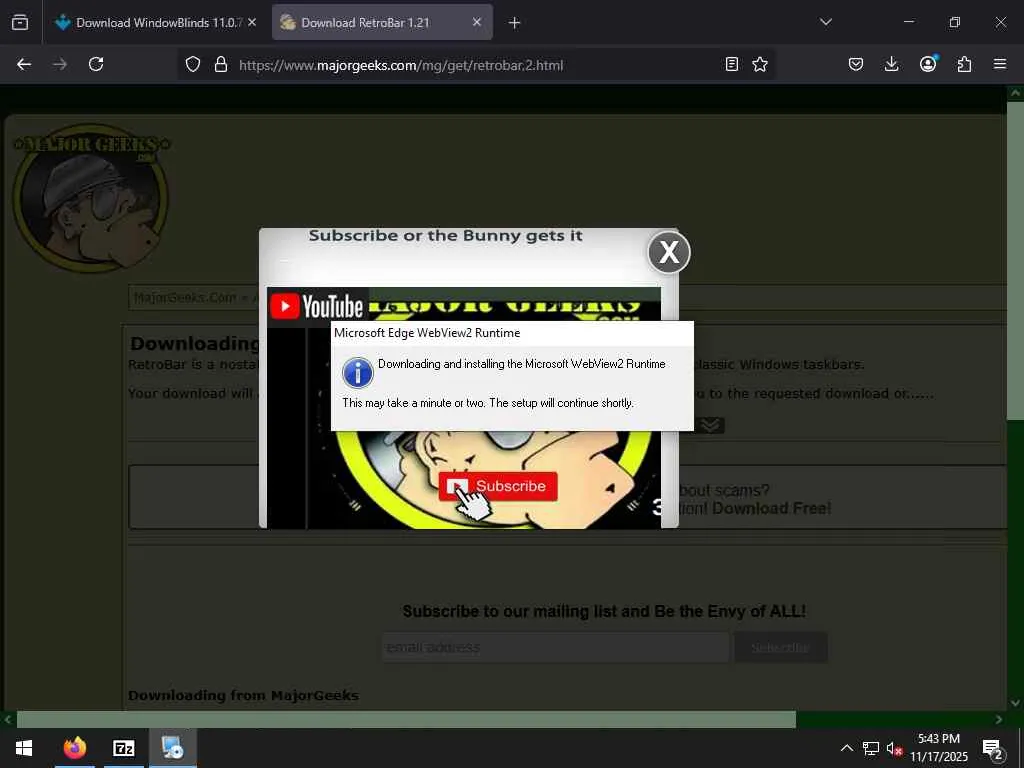Click the double chevron down expander
The height and width of the screenshot is (768, 1024).
[x=711, y=426]
